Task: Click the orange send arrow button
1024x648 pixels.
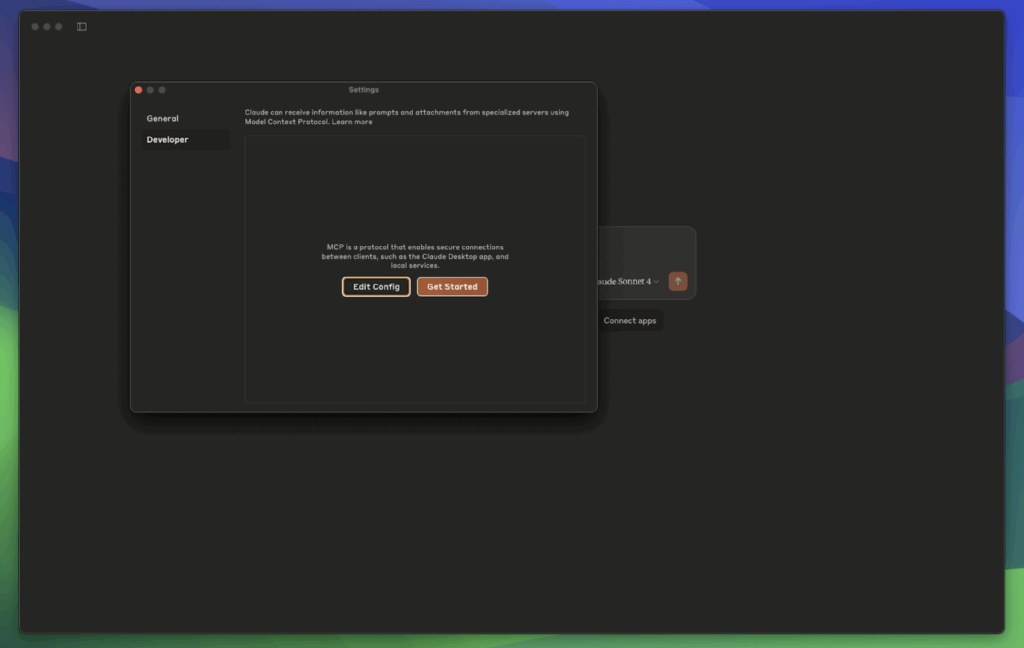Action: (x=678, y=281)
